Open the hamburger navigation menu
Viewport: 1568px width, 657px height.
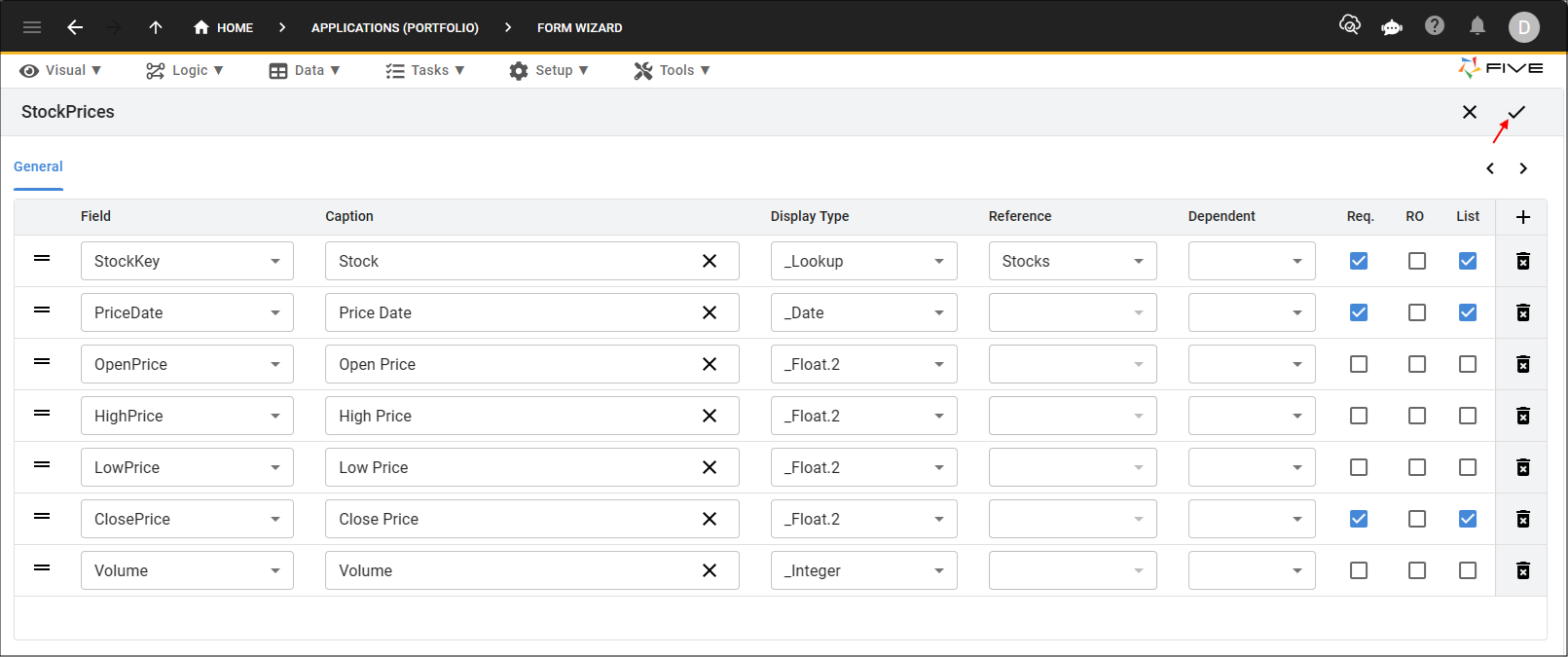32,27
